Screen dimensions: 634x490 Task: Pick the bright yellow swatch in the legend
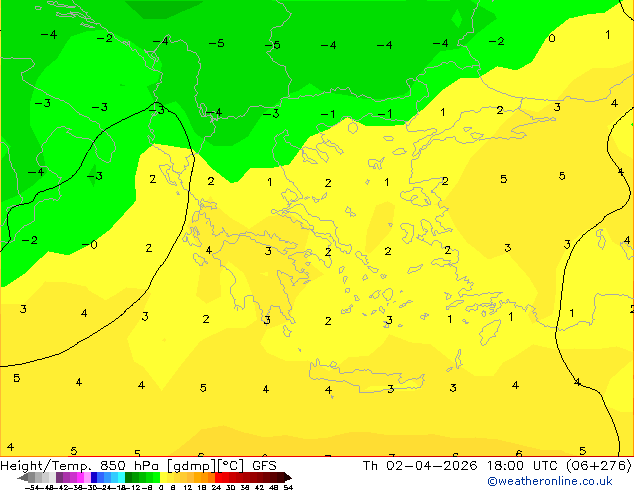pos(163,477)
